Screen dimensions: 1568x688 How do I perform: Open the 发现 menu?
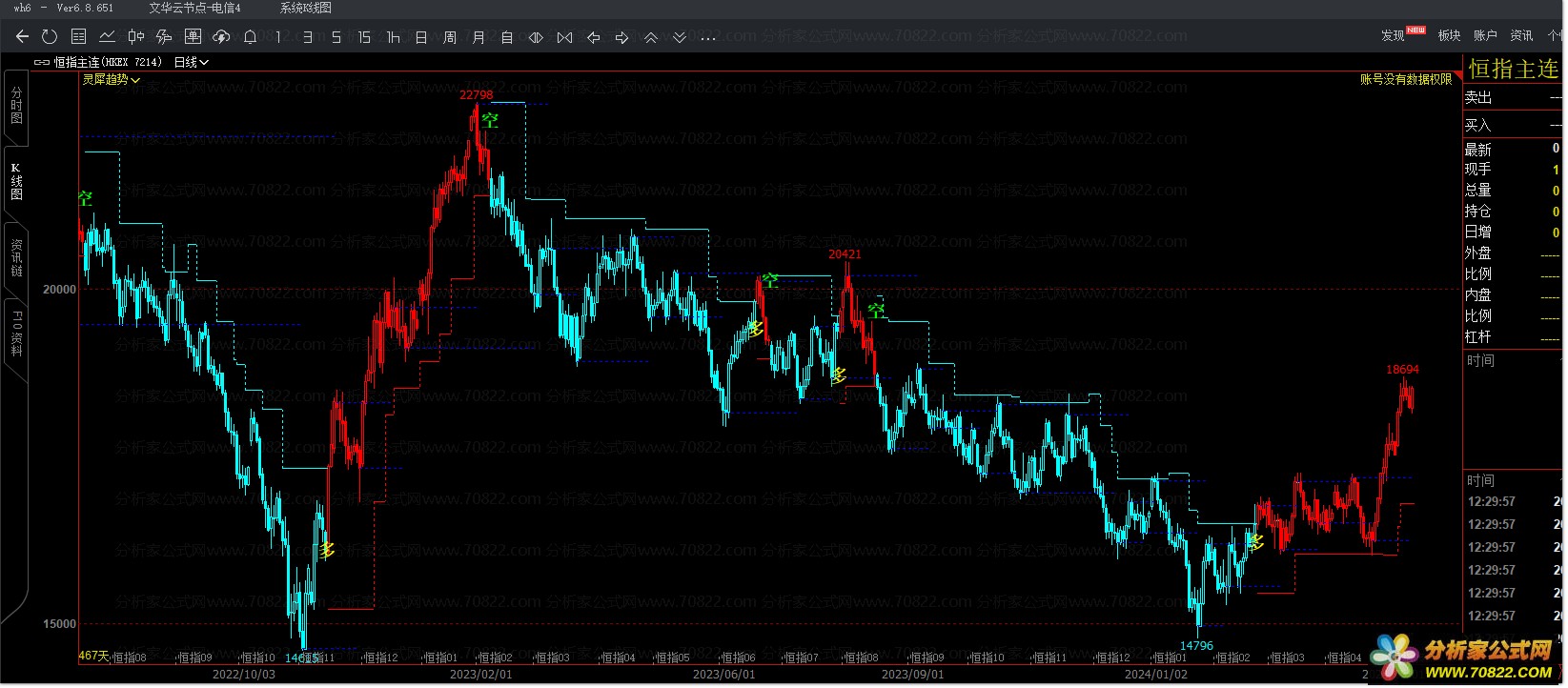tap(1393, 35)
